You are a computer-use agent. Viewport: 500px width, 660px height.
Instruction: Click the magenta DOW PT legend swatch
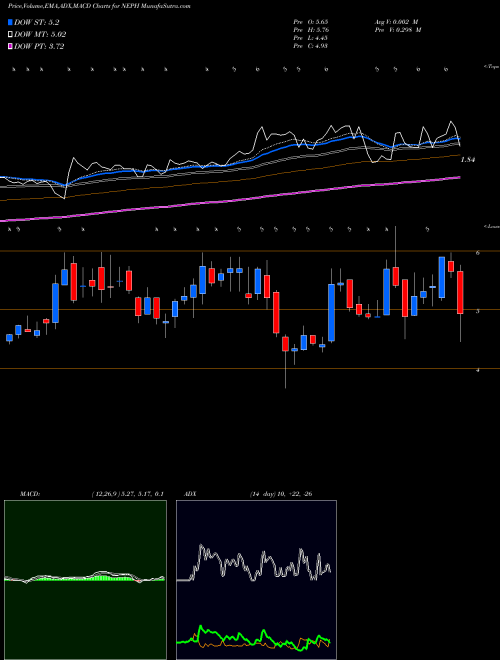click(11, 46)
